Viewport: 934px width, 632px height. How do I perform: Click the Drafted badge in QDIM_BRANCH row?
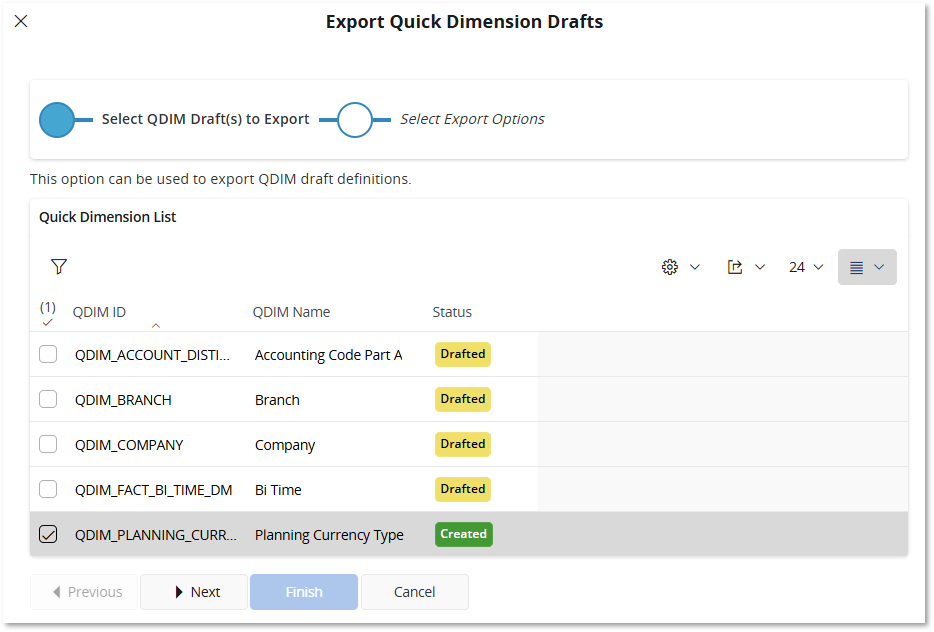(x=463, y=399)
